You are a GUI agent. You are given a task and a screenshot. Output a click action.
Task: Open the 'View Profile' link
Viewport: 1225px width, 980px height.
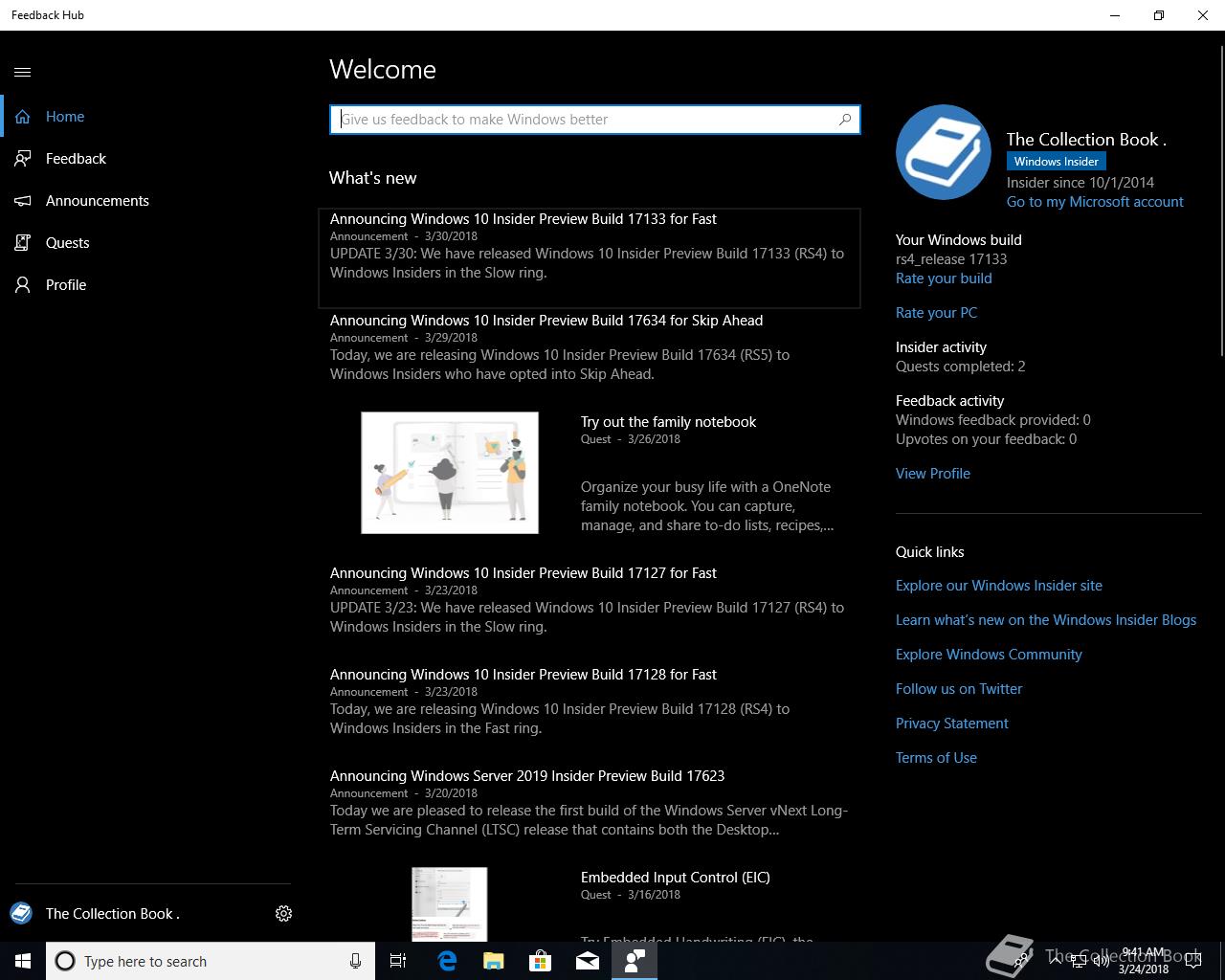click(933, 474)
